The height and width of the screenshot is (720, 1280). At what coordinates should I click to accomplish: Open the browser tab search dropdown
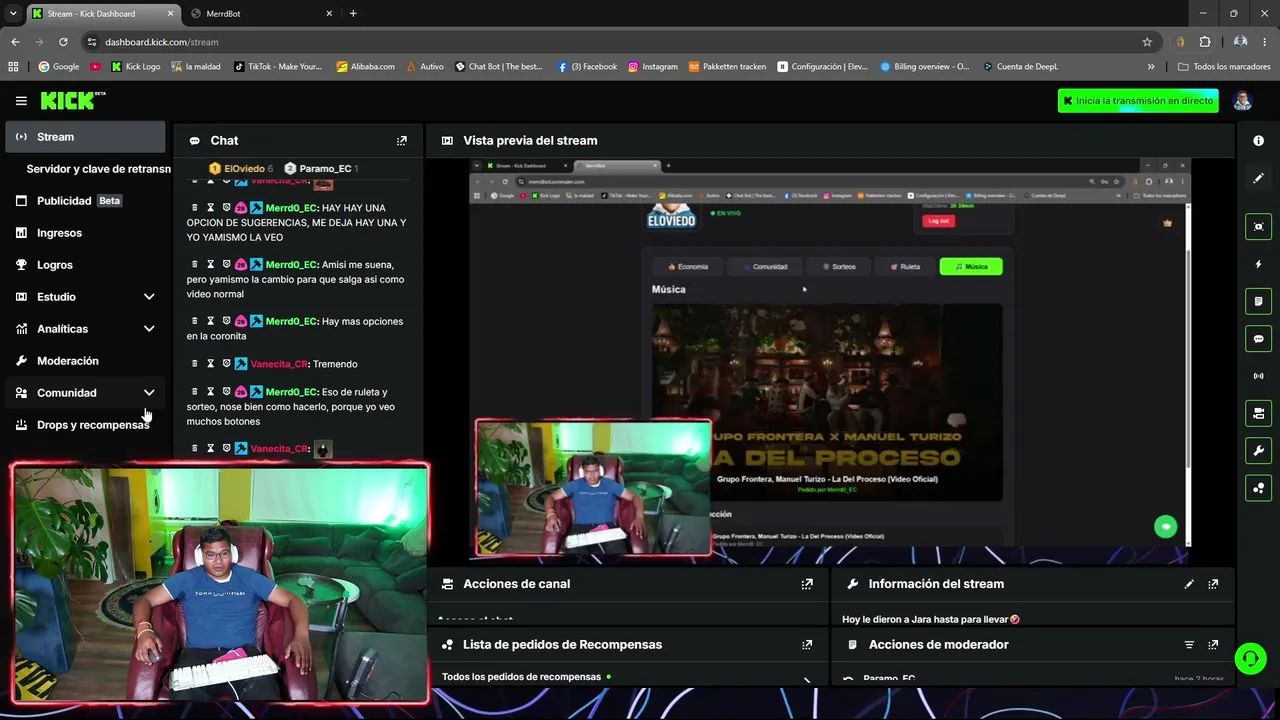(x=13, y=14)
